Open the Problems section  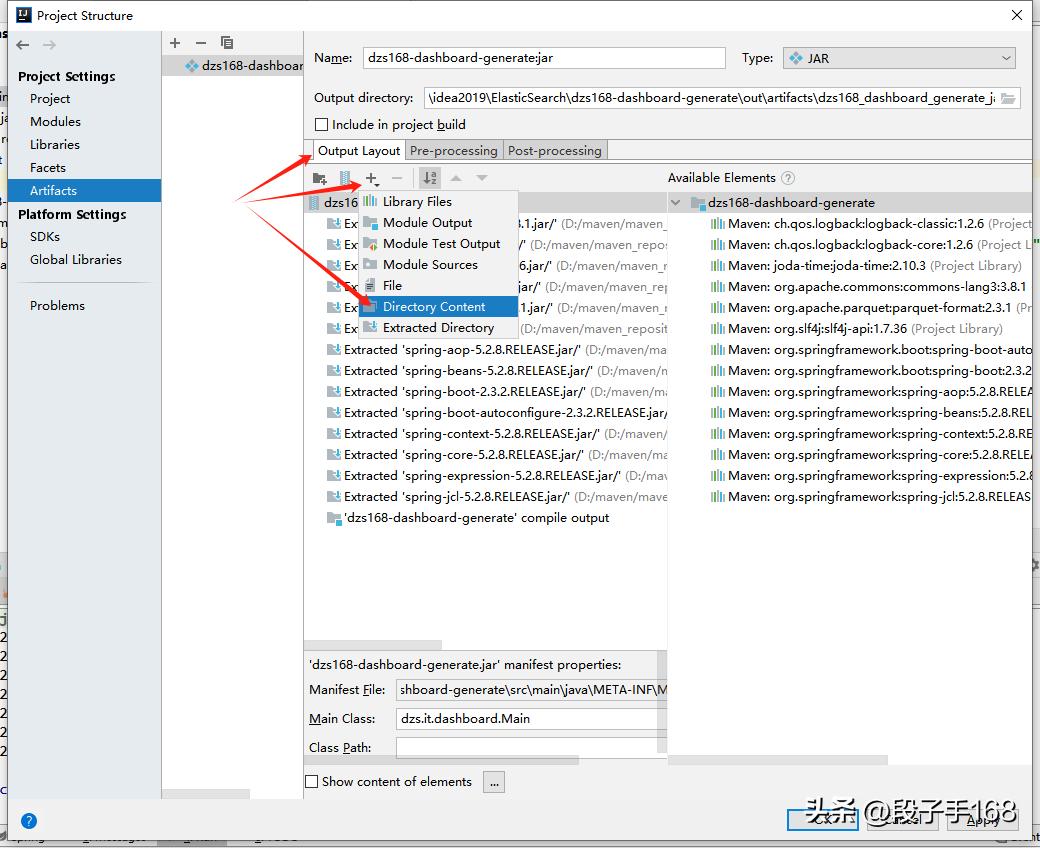tap(57, 306)
